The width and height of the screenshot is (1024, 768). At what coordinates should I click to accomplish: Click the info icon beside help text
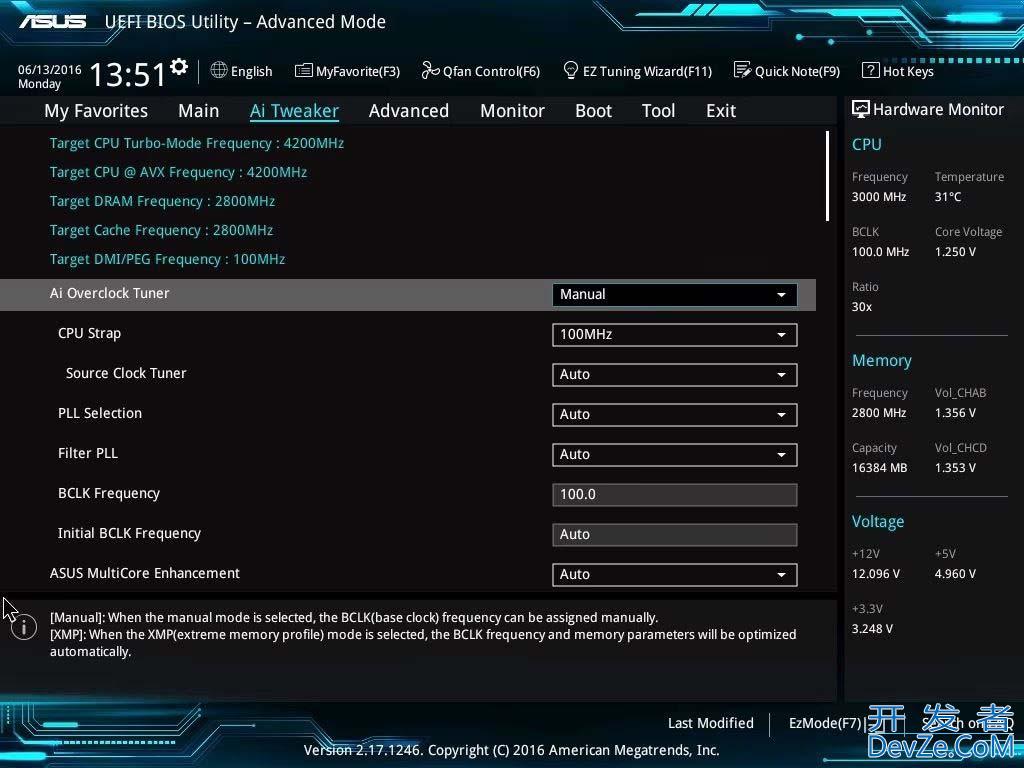[x=24, y=628]
